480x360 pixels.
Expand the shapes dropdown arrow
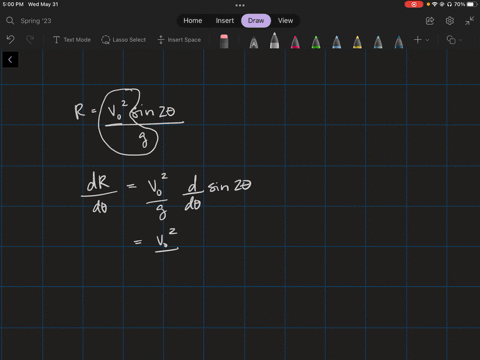[461, 40]
